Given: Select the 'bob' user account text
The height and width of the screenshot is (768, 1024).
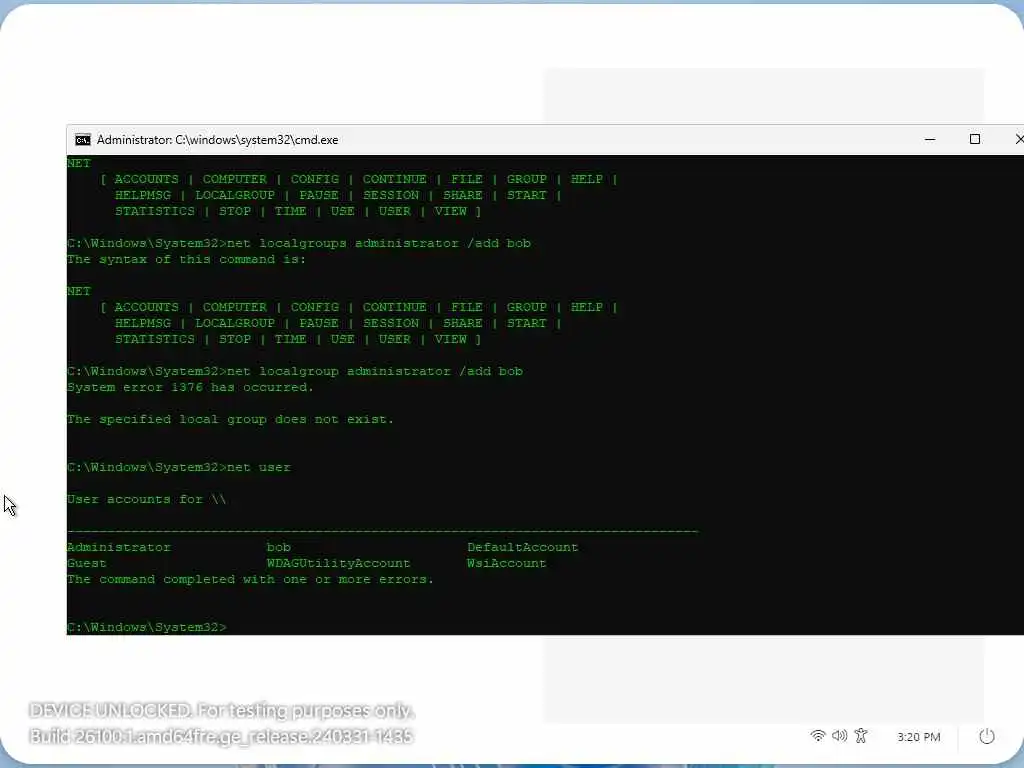Looking at the screenshot, I should [x=278, y=547].
